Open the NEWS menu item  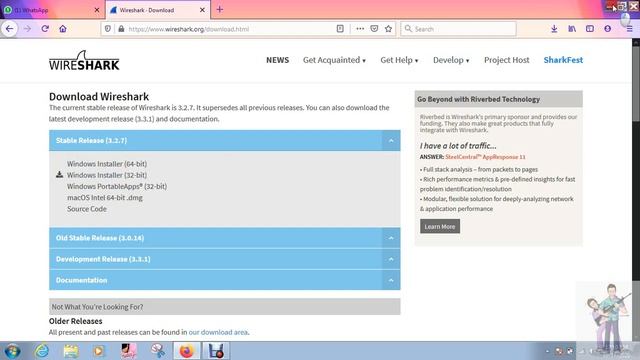(278, 60)
